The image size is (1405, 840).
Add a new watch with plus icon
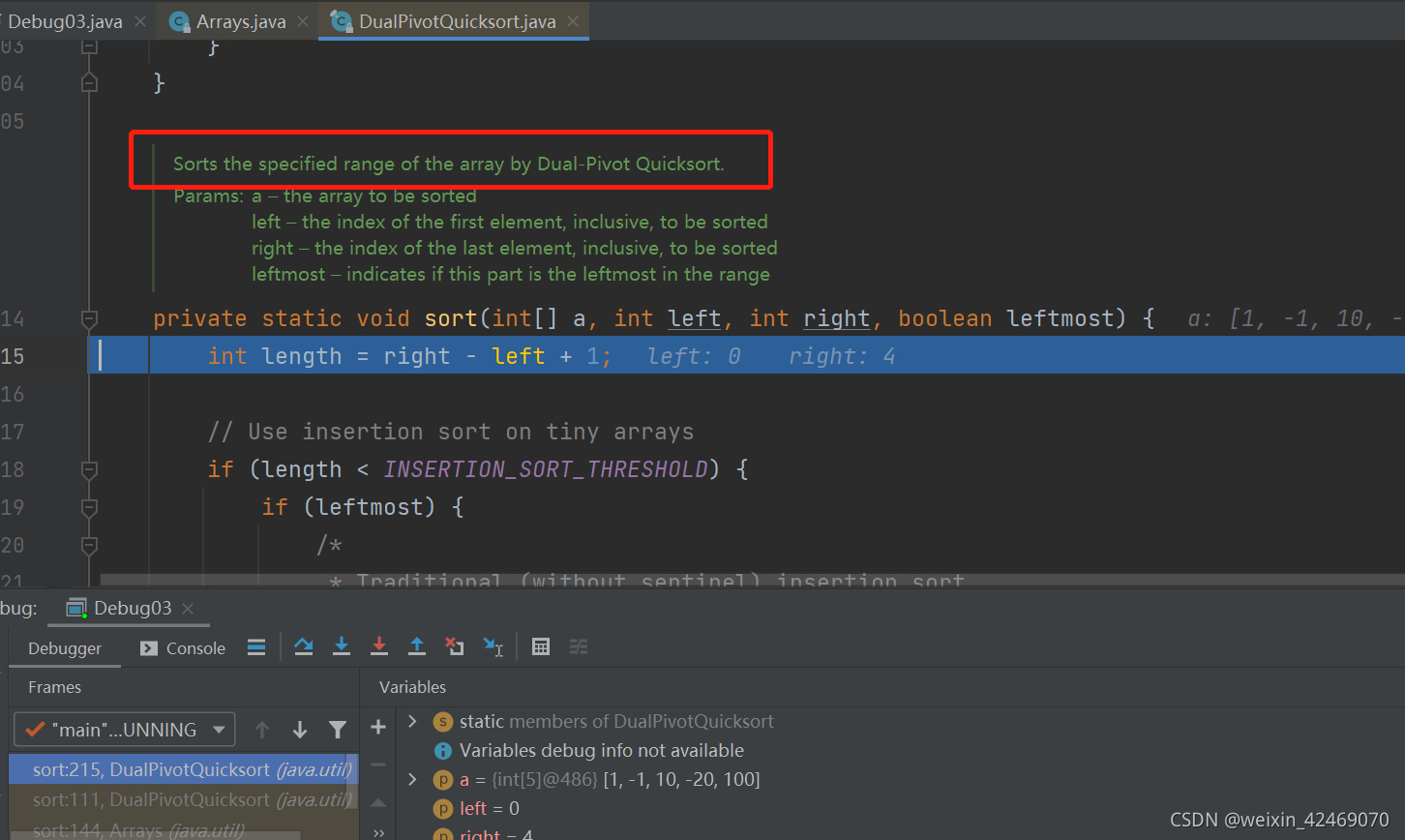coord(378,728)
